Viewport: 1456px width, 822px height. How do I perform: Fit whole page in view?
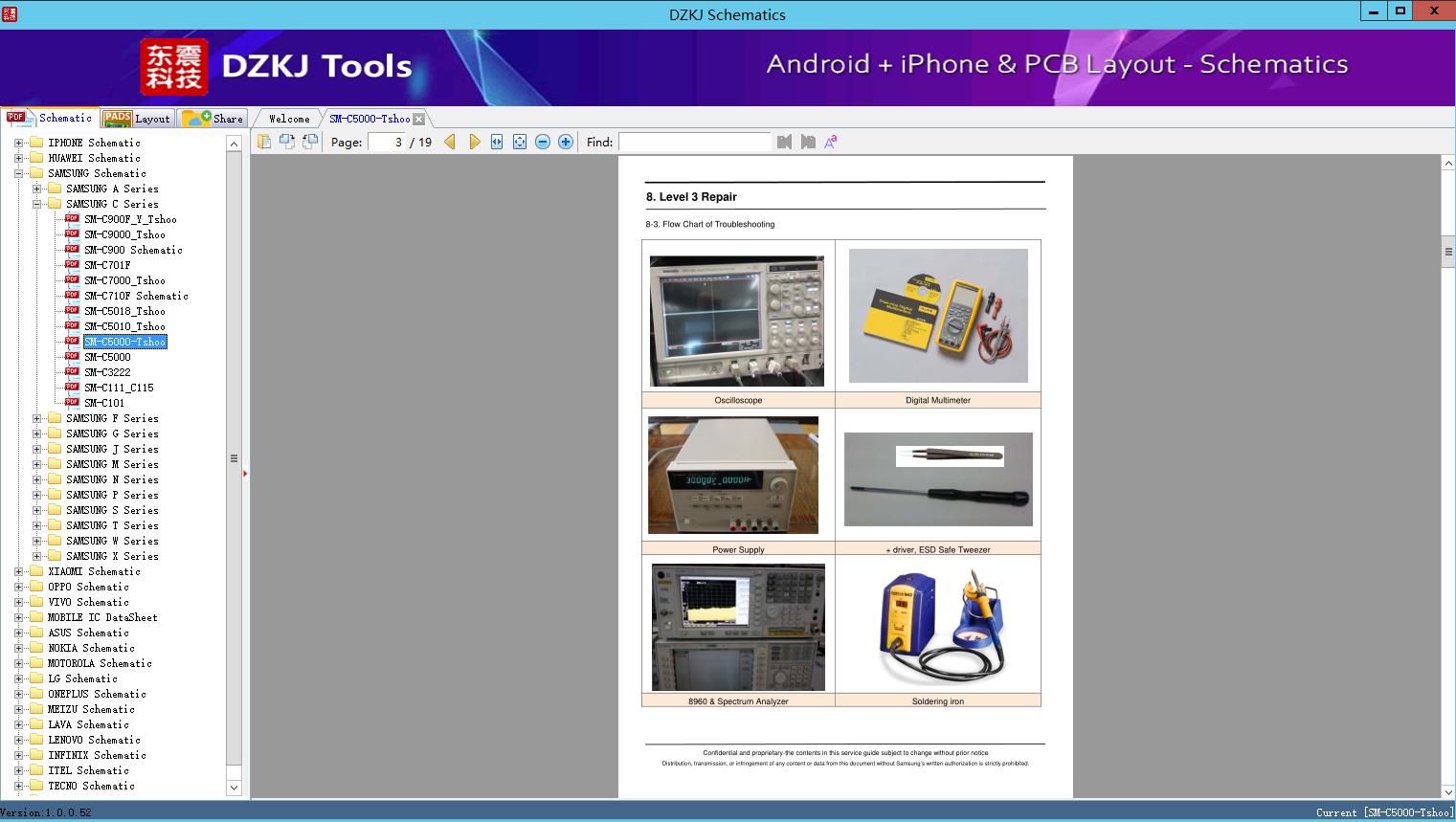[520, 142]
